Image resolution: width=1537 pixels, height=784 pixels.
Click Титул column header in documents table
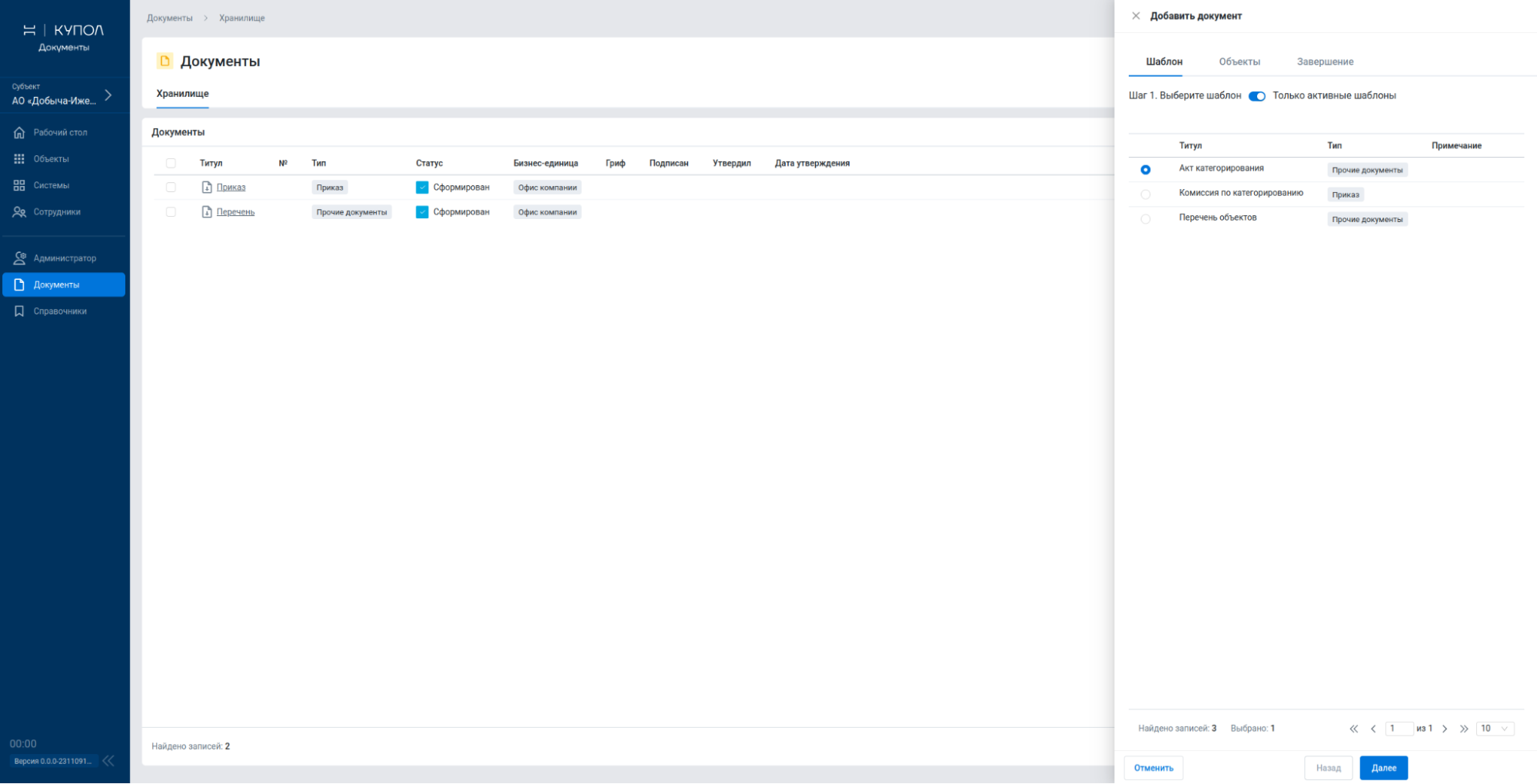tap(211, 163)
